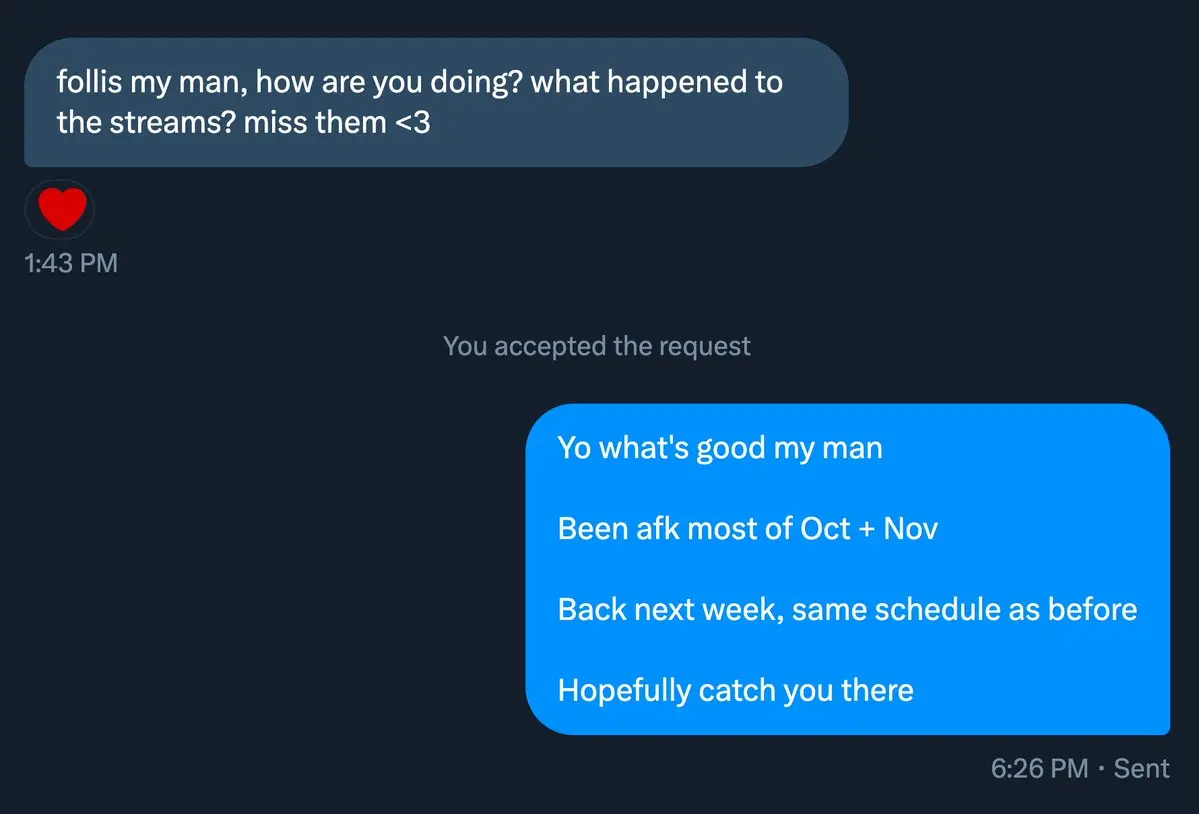
Task: Click the 'Back next week, same schedule' line
Action: (x=847, y=609)
